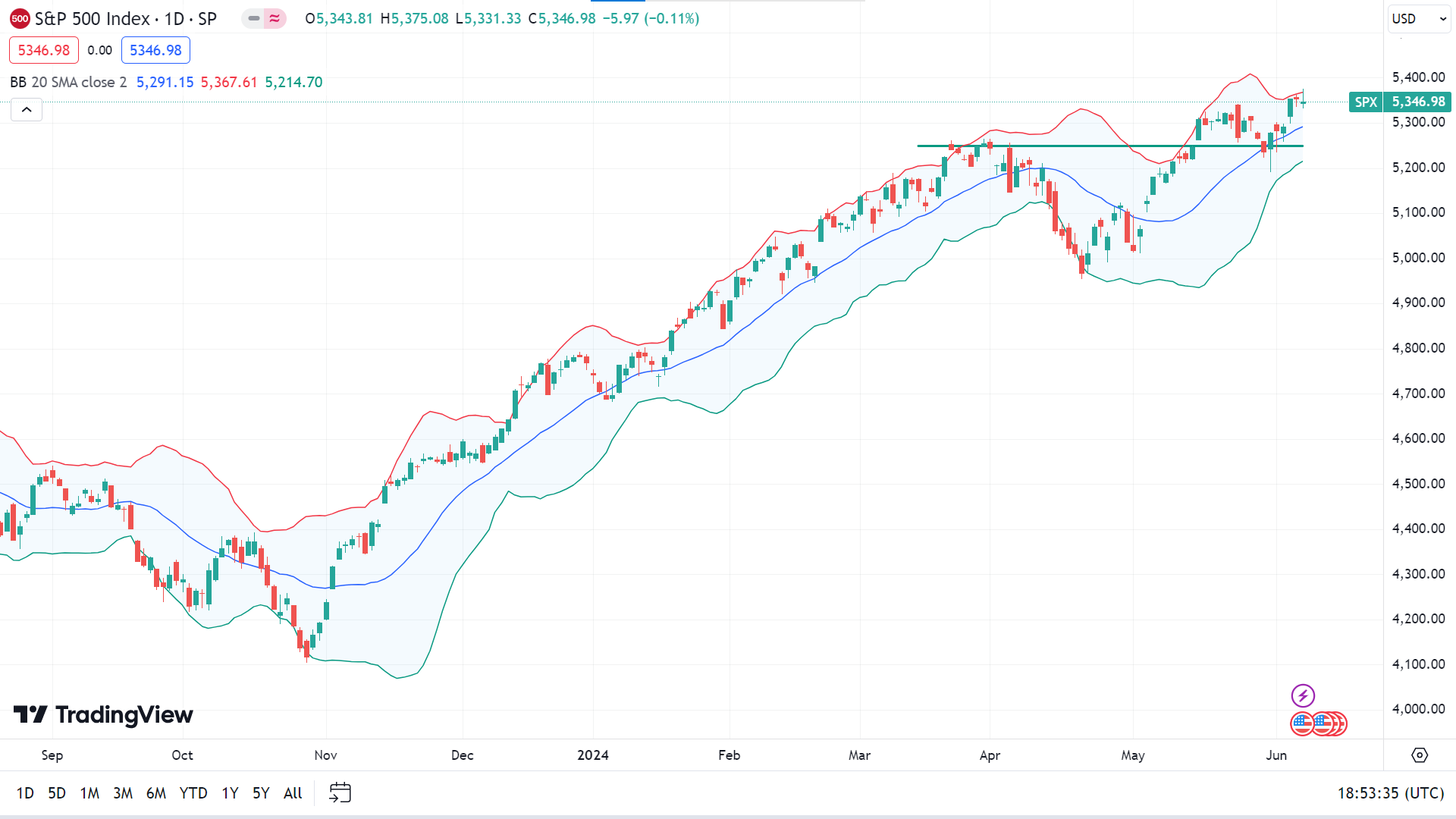Select the 5D time range

click(x=57, y=793)
